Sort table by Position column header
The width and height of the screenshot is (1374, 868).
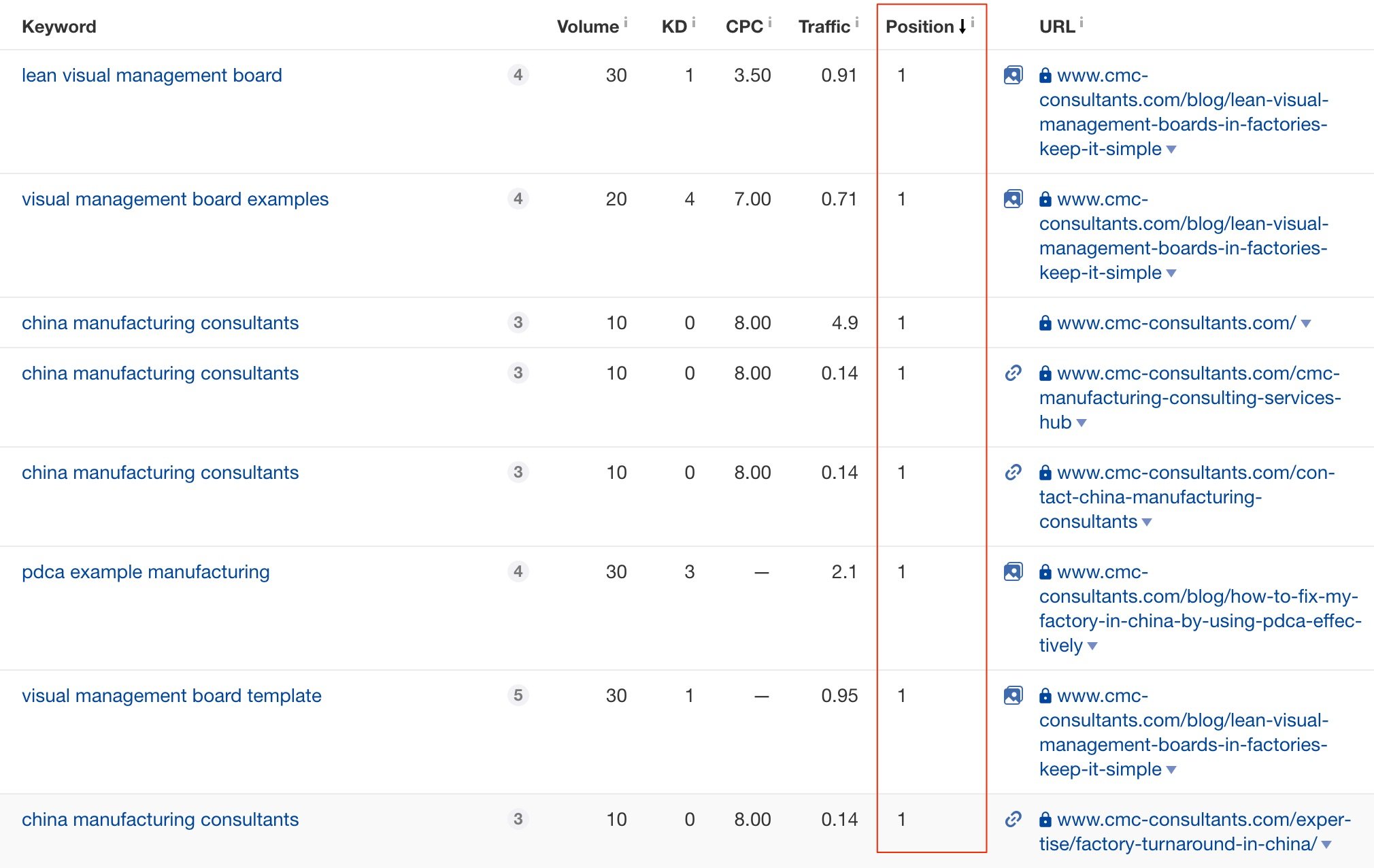(926, 27)
